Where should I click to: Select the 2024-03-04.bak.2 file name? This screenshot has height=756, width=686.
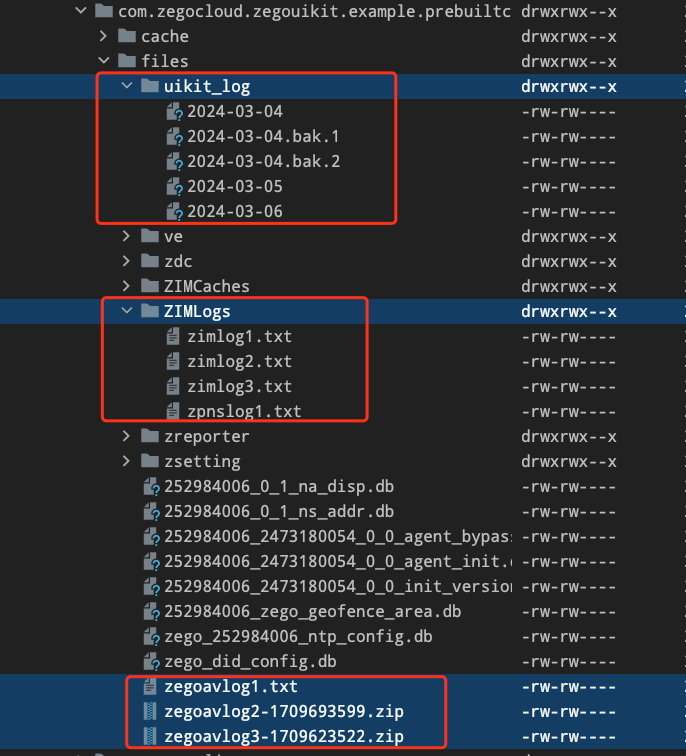point(263,162)
